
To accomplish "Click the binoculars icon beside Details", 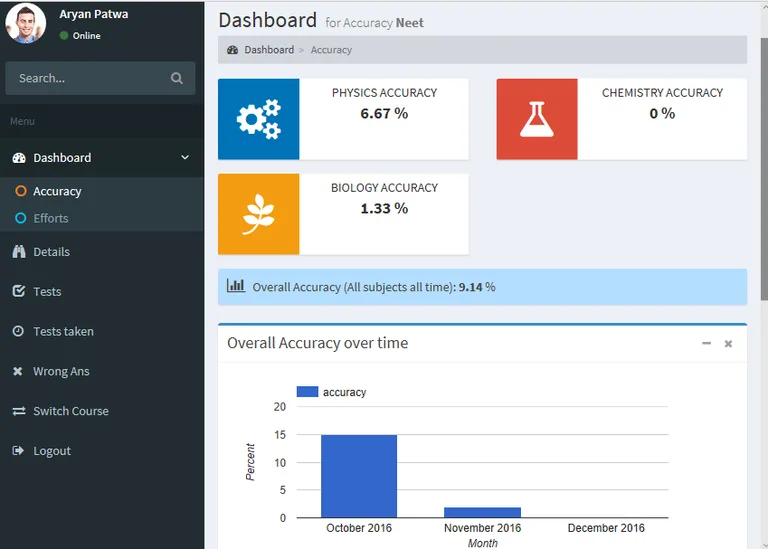I will [18, 252].
